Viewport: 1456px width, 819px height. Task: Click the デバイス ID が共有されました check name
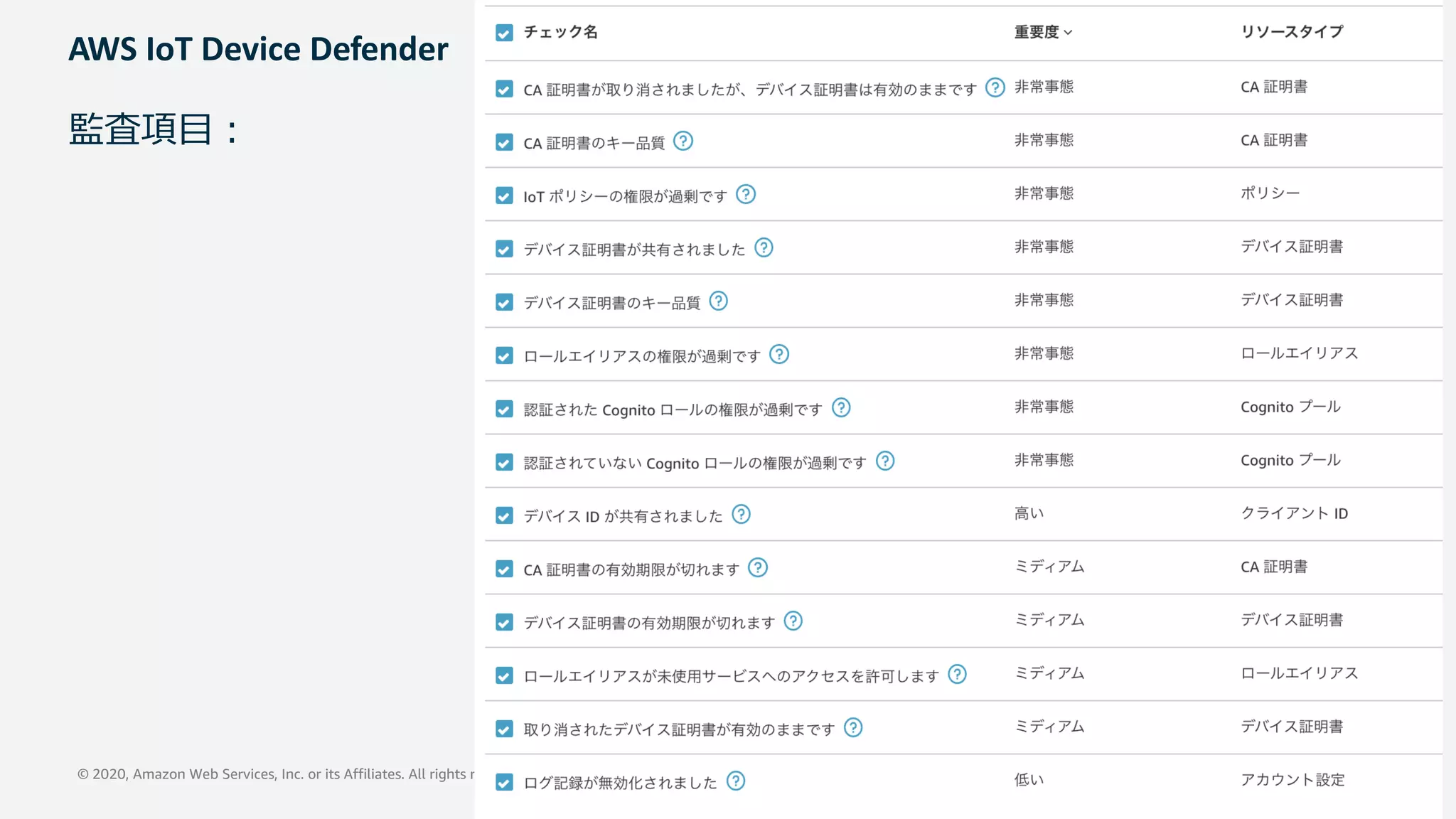coord(623,516)
